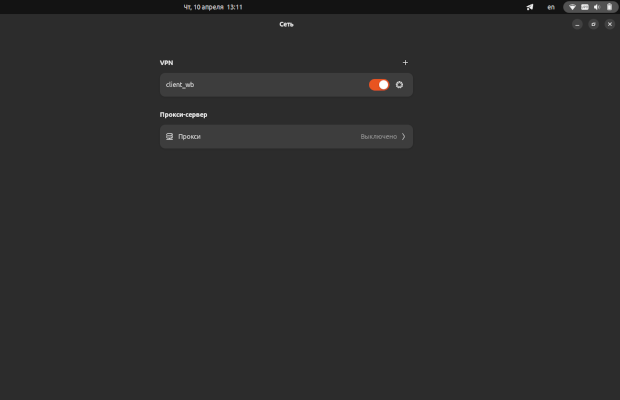This screenshot has height=400, width=620.
Task: Open the clock showing Чт, 10 апреля 13:11
Action: click(x=213, y=7)
